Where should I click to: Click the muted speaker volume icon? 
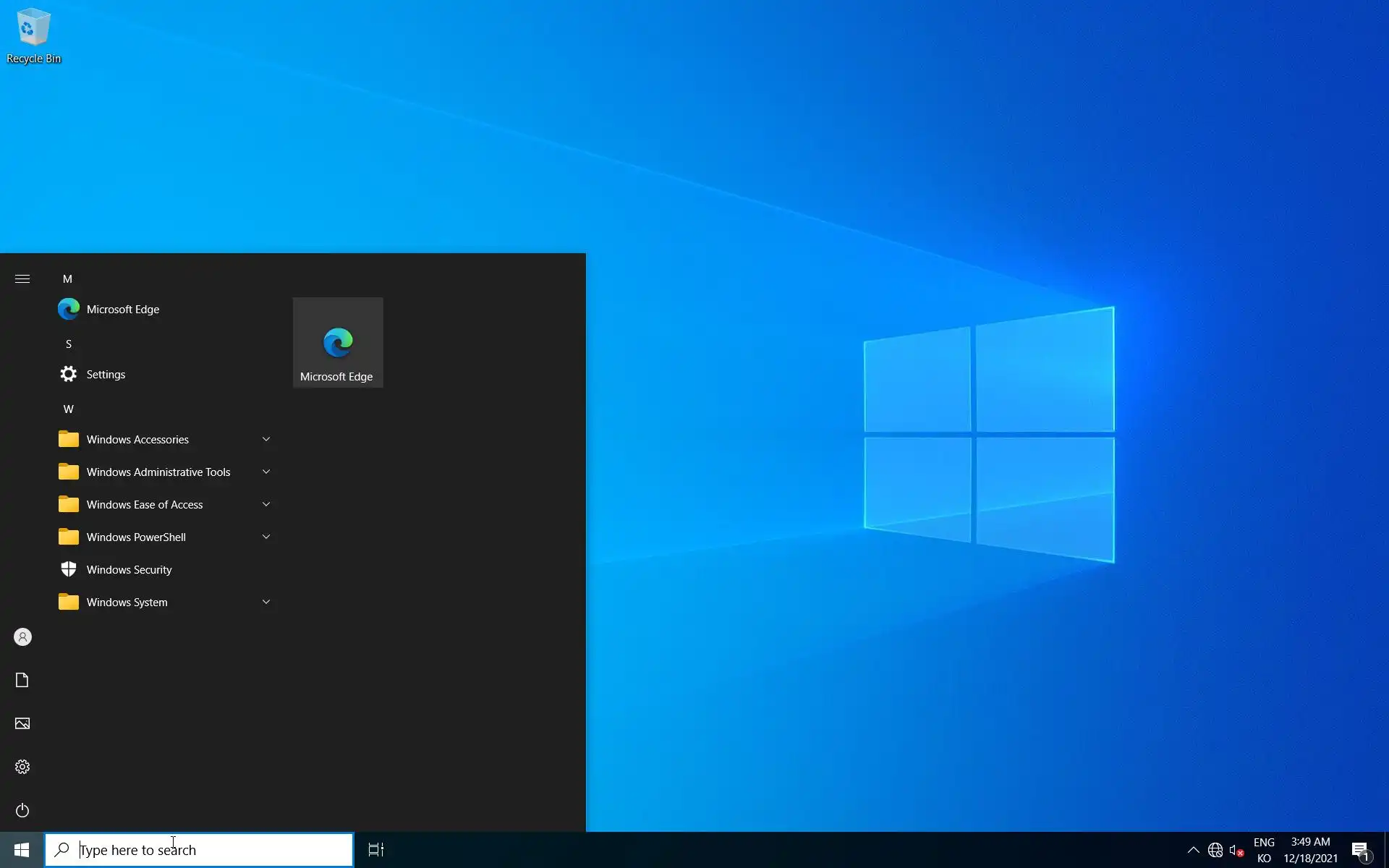(1236, 850)
